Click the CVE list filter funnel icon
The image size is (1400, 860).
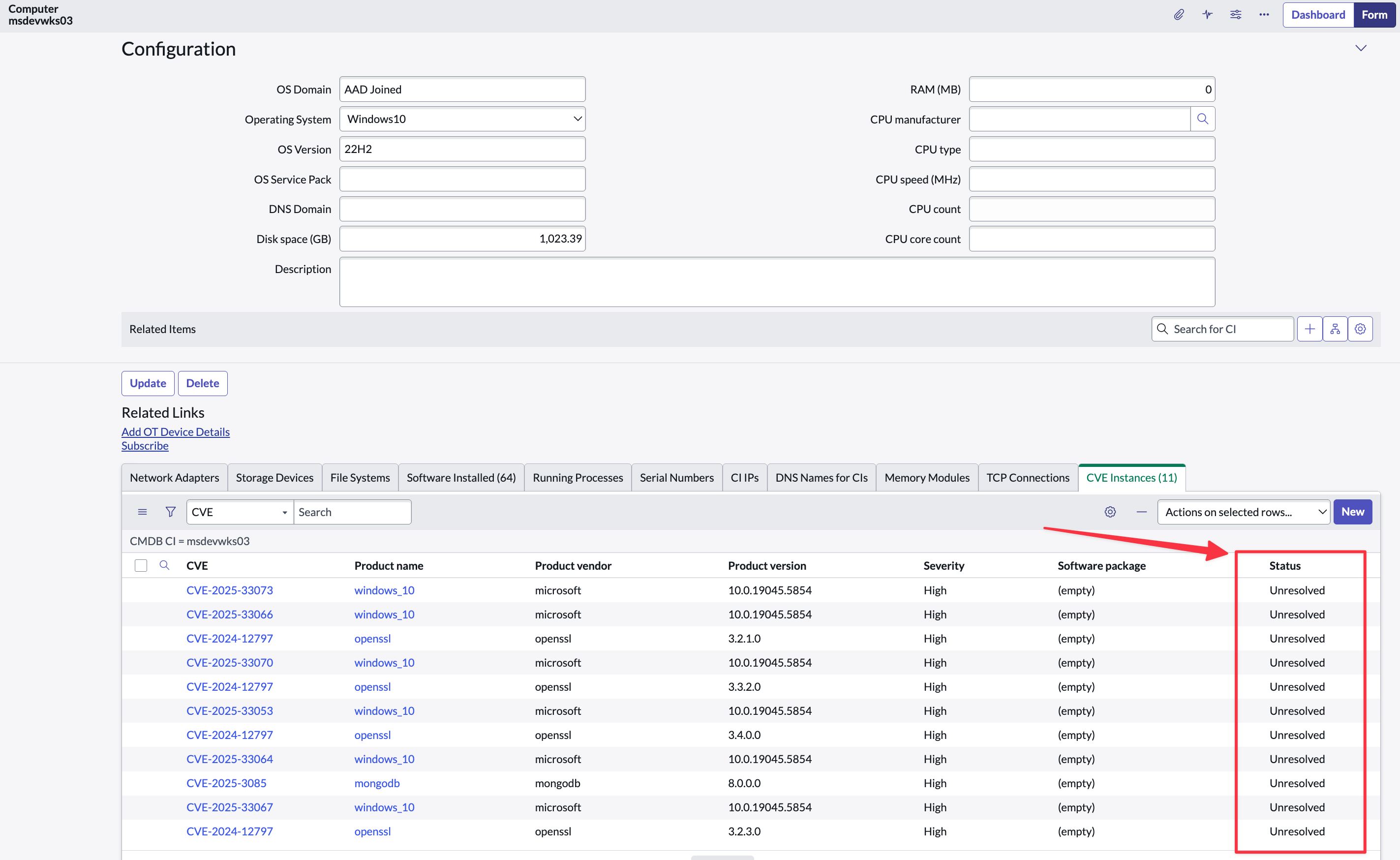click(170, 512)
